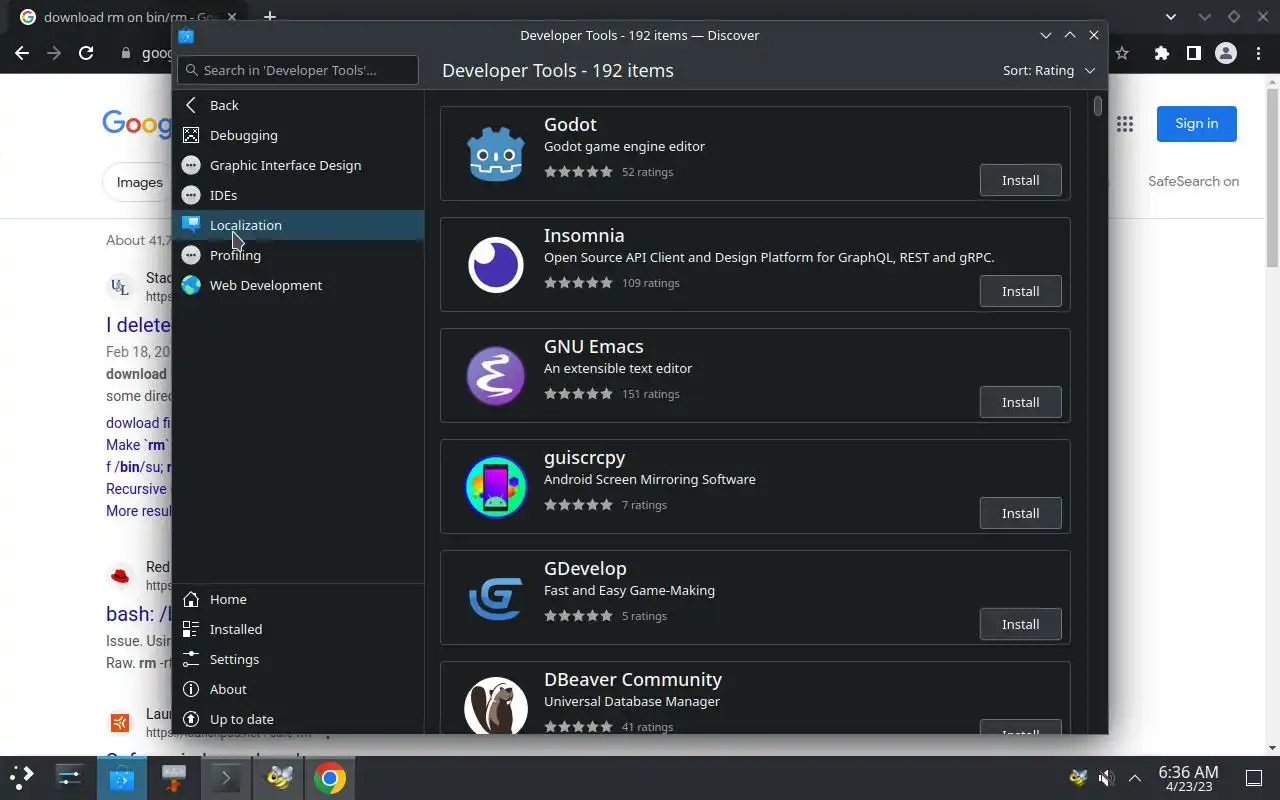Open the GDevelop app icon
The image size is (1280, 800).
click(496, 598)
